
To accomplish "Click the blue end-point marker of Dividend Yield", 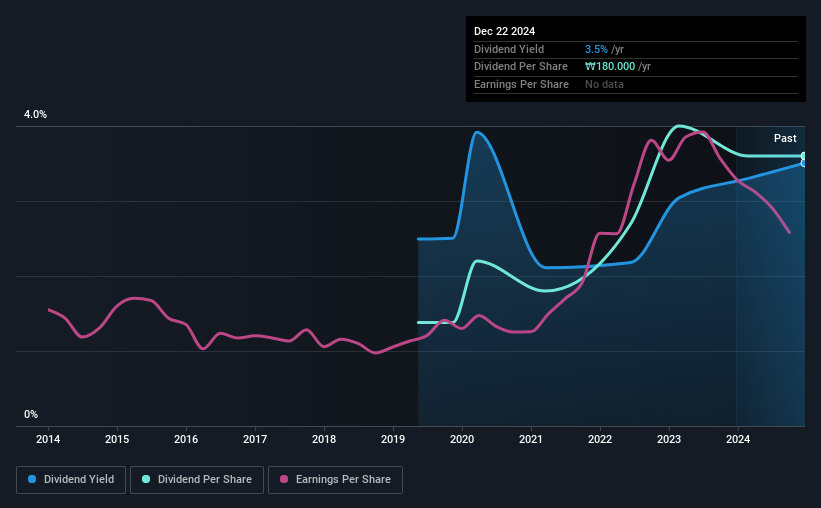I will point(804,163).
